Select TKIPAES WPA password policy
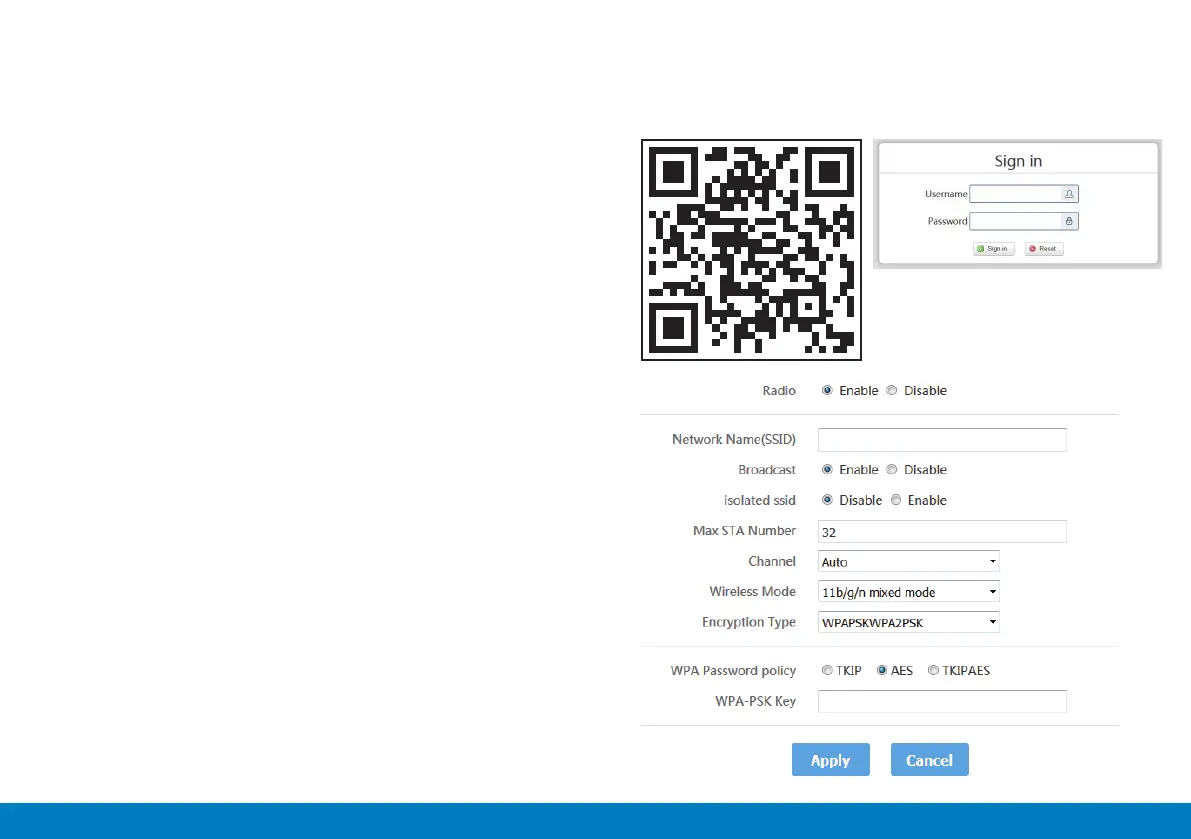The image size is (1191, 839). pos(934,670)
